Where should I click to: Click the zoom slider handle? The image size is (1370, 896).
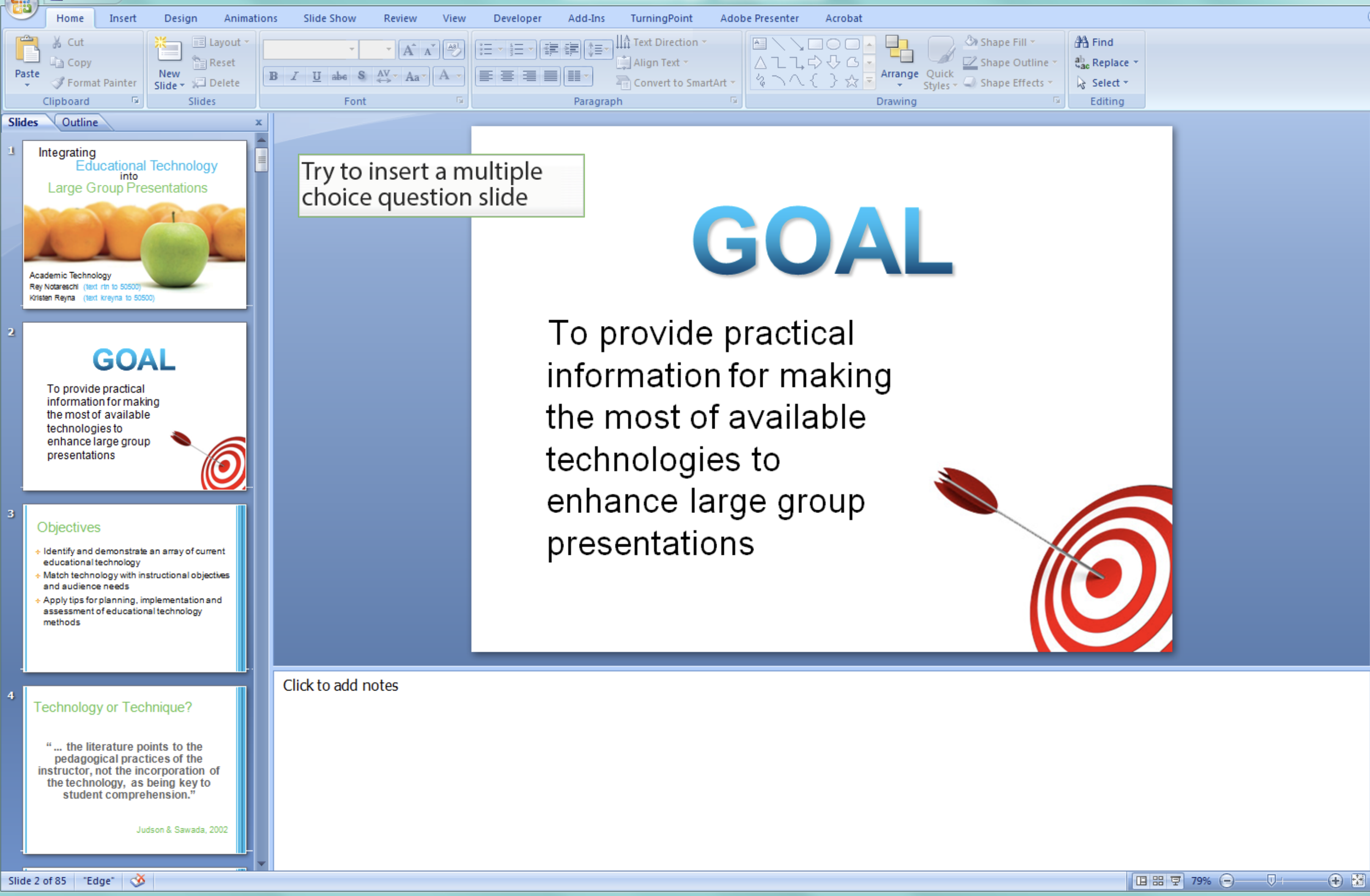tap(1271, 880)
